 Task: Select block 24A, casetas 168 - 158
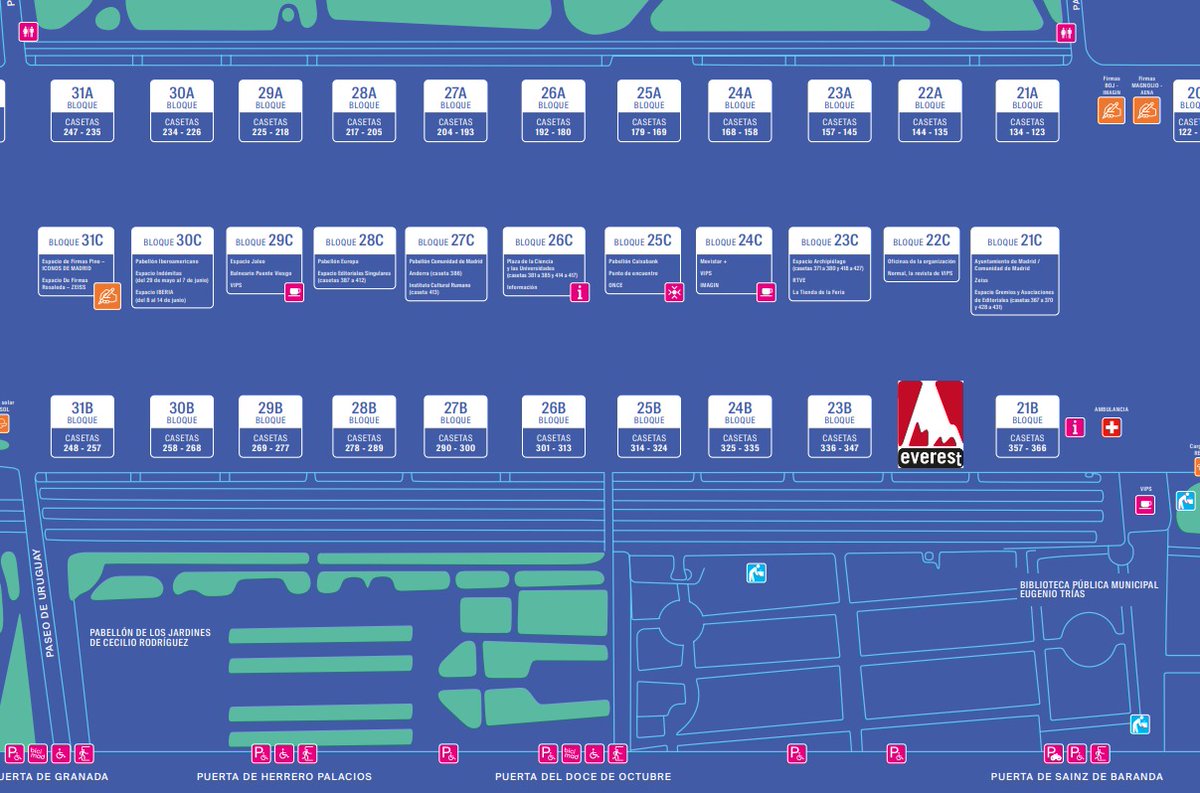[740, 111]
